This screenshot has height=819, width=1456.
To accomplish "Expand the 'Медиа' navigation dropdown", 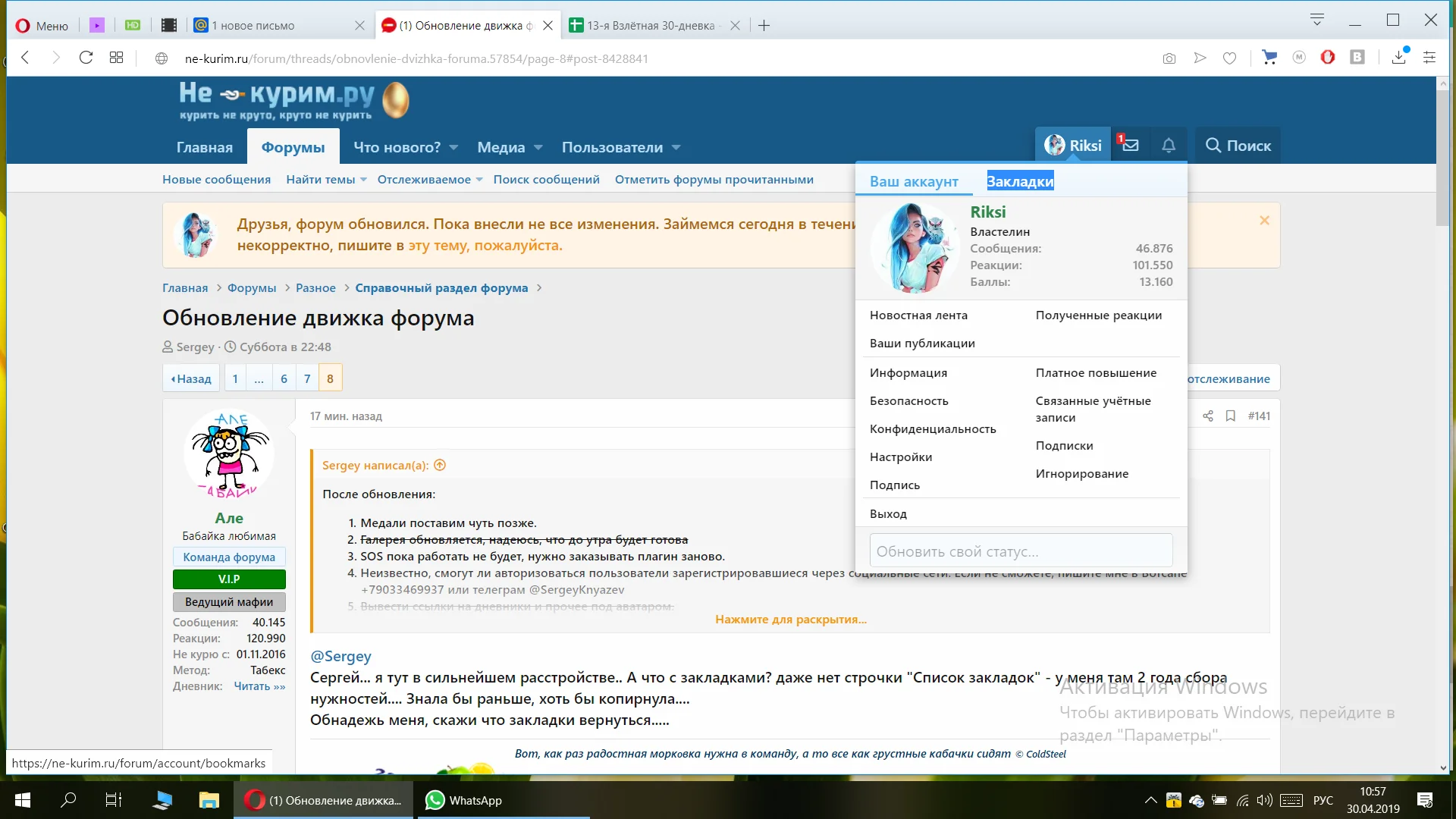I will [538, 147].
